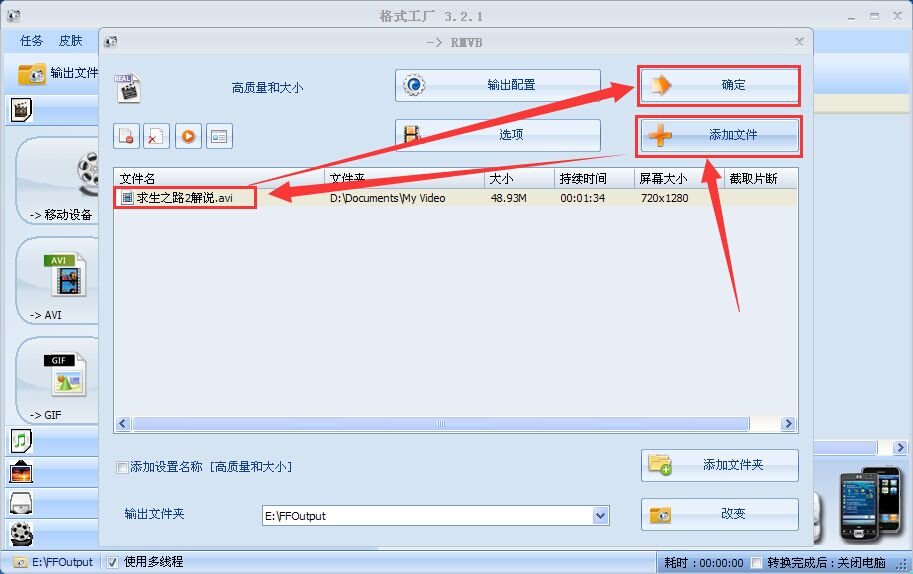Click the 屏幕大小 column header
Screen dimensions: 913x574
click(679, 178)
